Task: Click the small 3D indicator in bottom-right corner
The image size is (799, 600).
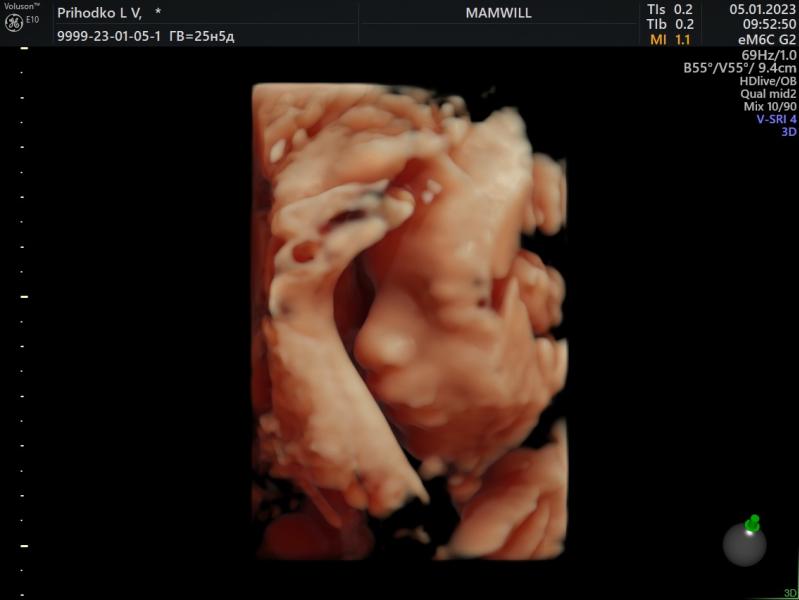Action: point(789,593)
